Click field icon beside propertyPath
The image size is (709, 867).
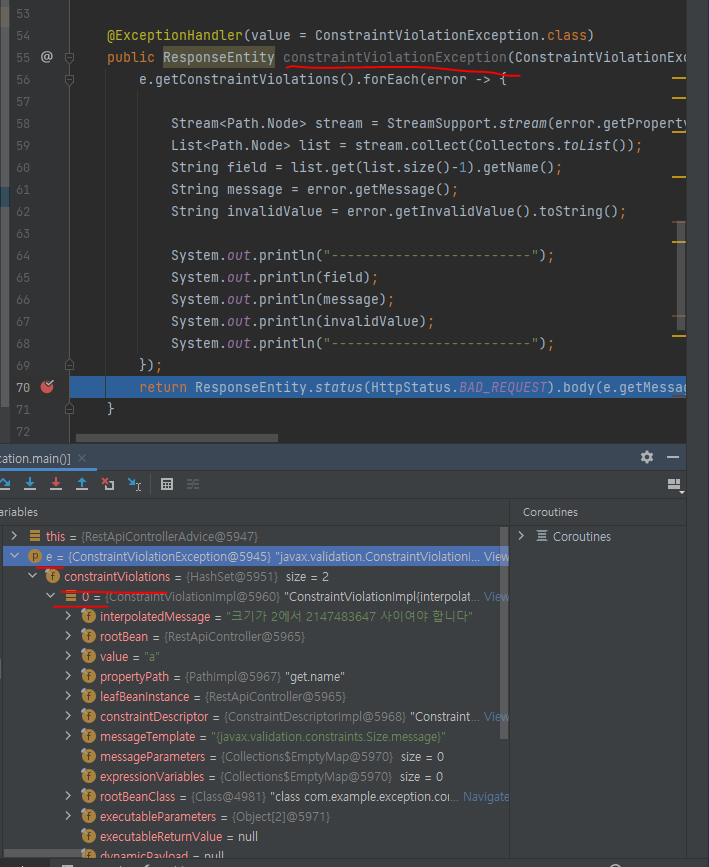click(x=88, y=676)
